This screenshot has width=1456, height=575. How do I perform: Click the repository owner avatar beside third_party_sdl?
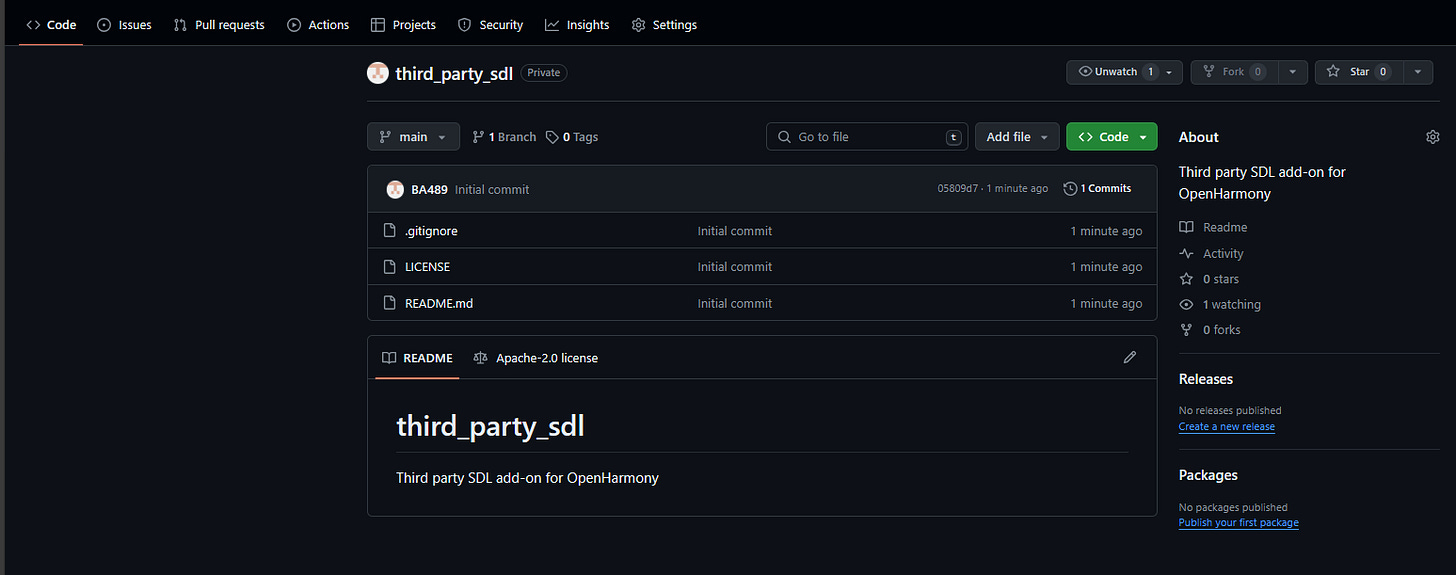[x=378, y=72]
